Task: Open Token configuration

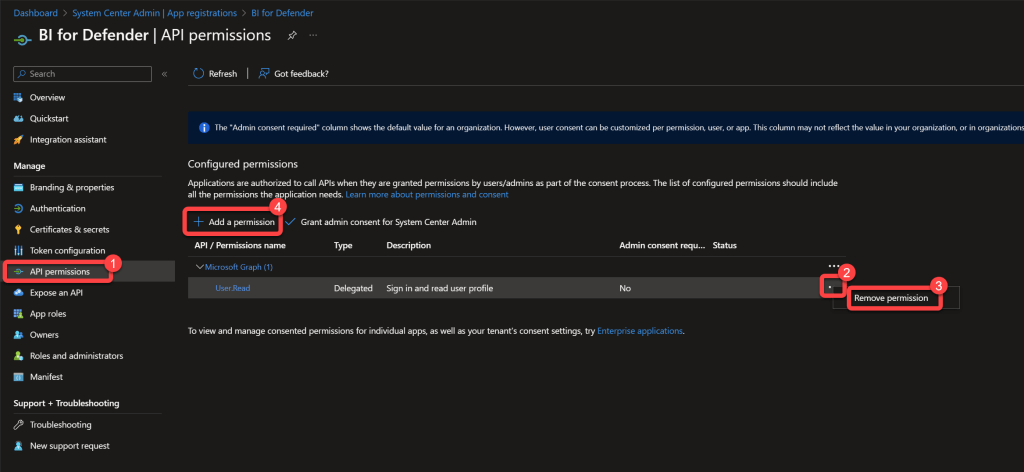Action: (x=67, y=250)
